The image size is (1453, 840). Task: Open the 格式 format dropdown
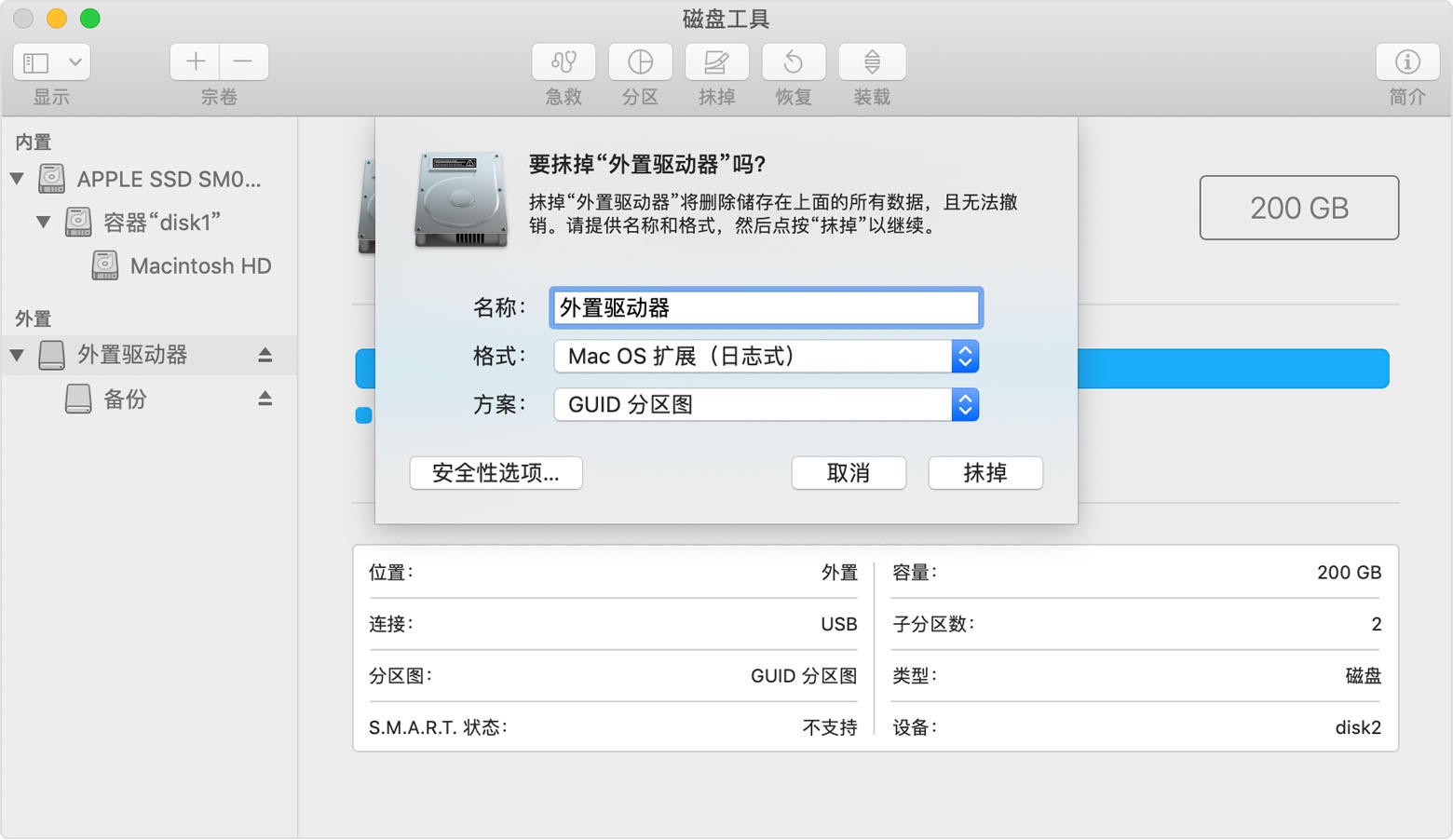[x=766, y=356]
